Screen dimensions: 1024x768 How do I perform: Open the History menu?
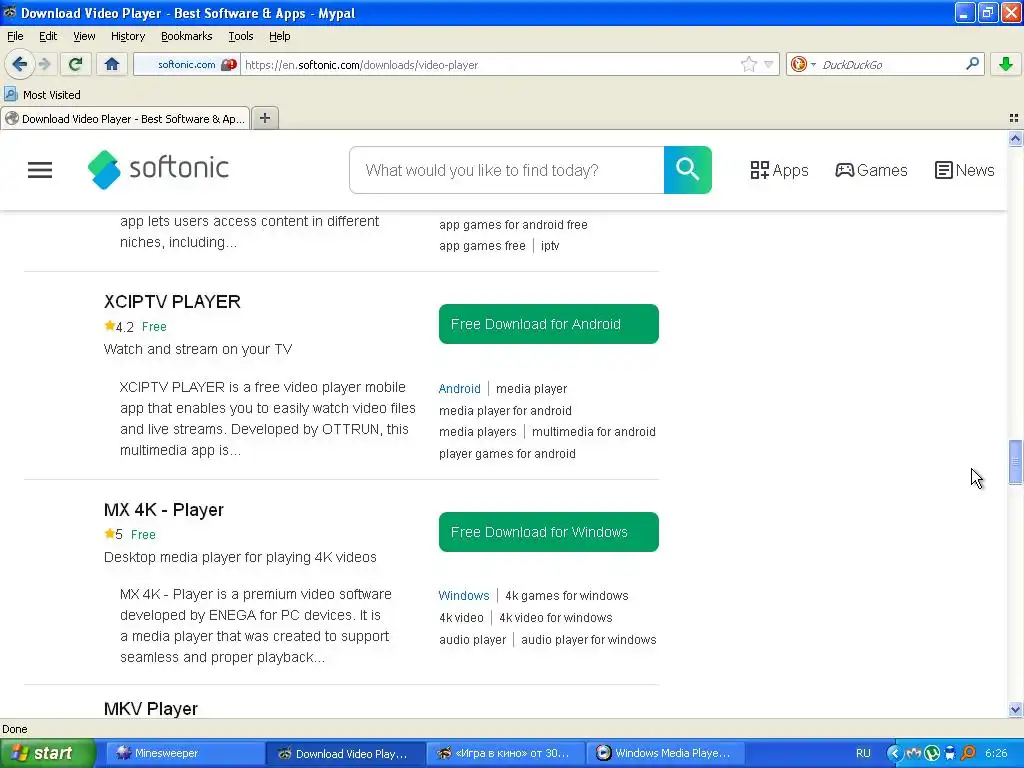[x=127, y=36]
